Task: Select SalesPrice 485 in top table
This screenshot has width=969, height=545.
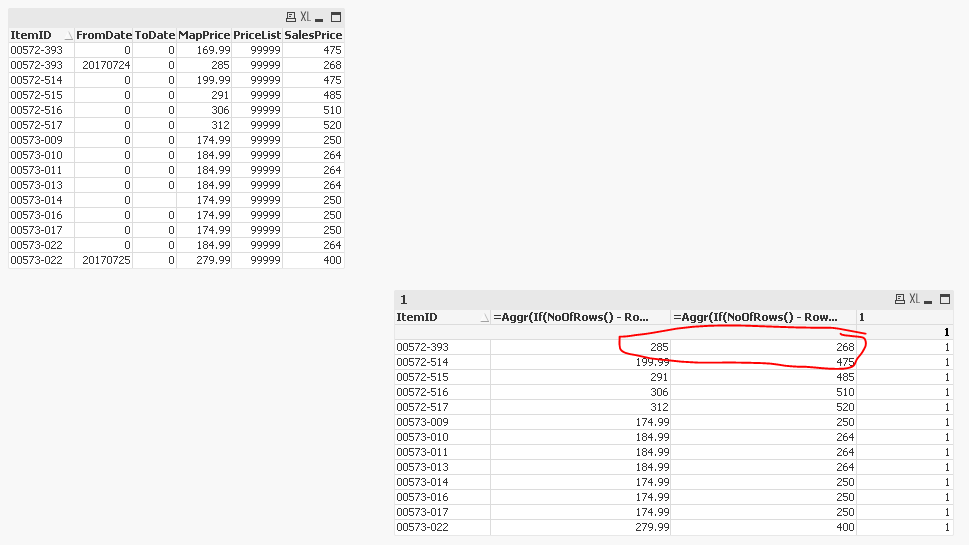Action: pos(313,95)
